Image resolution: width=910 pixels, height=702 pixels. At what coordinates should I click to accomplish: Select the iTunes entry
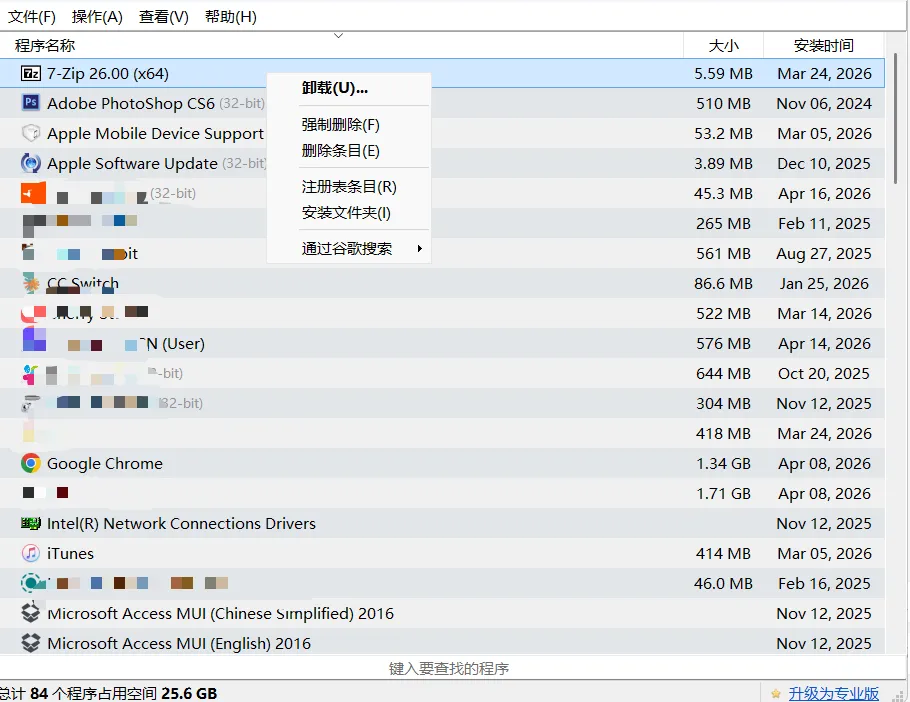click(442, 553)
